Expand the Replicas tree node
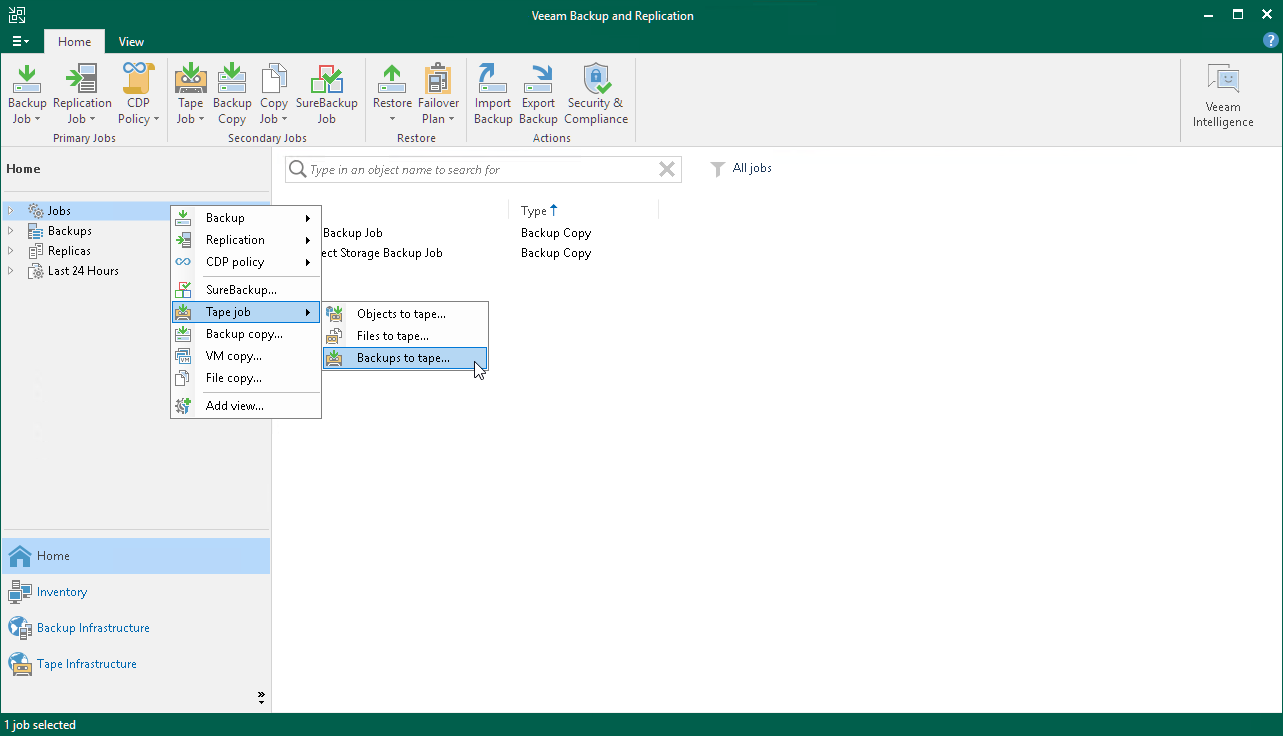 click(11, 251)
